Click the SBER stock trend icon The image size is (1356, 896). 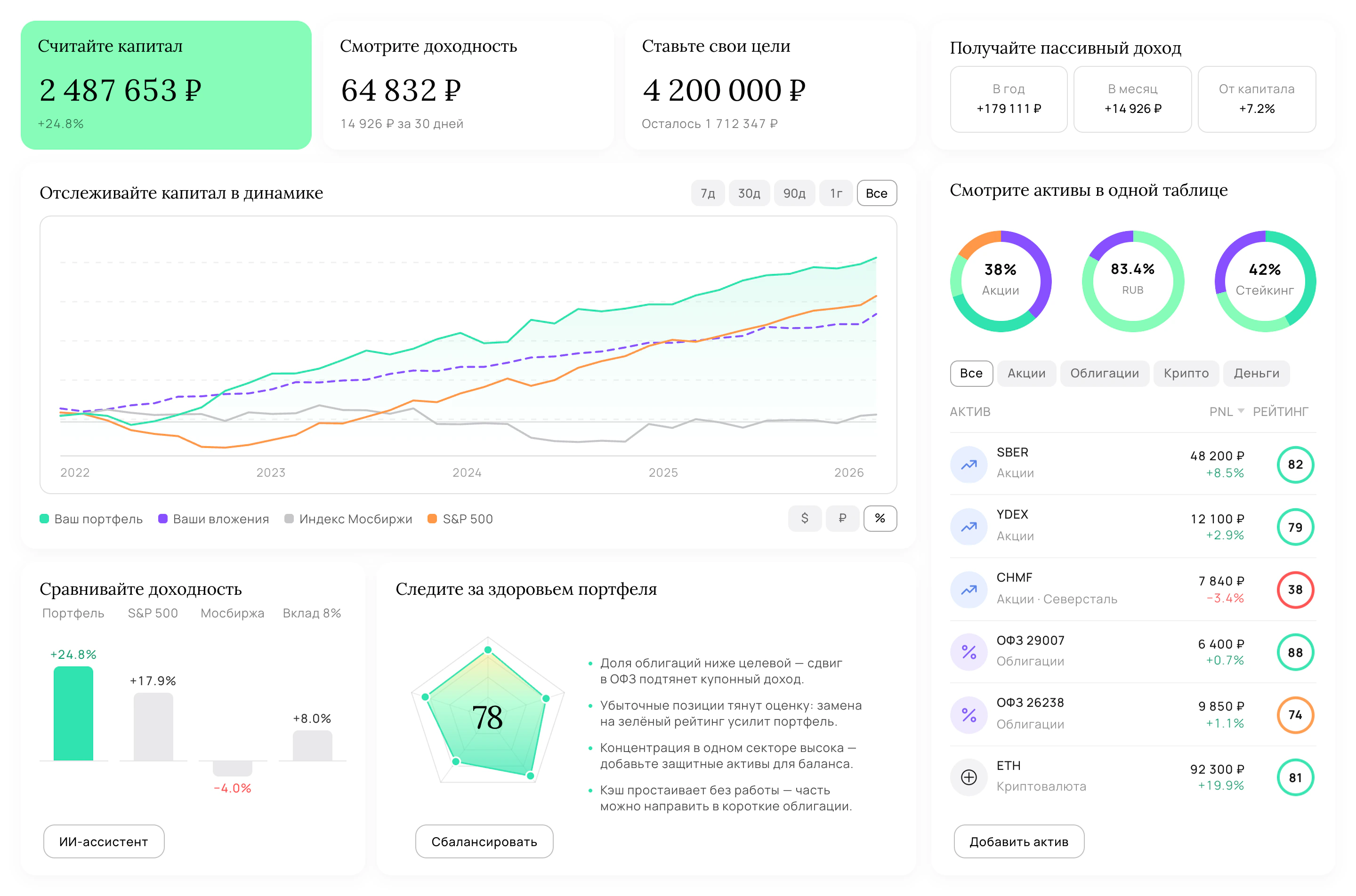click(x=969, y=464)
